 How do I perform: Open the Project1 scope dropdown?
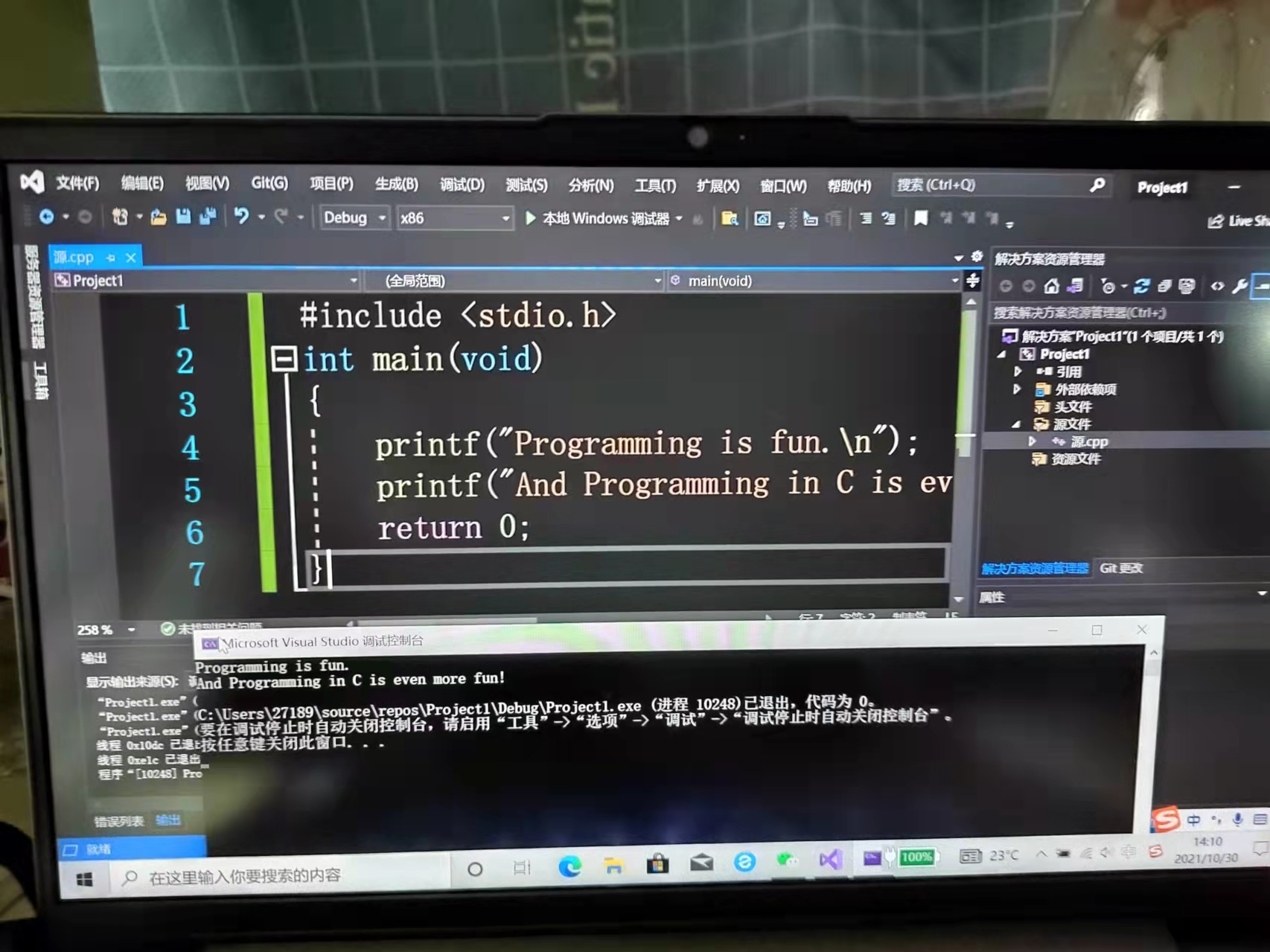point(205,281)
